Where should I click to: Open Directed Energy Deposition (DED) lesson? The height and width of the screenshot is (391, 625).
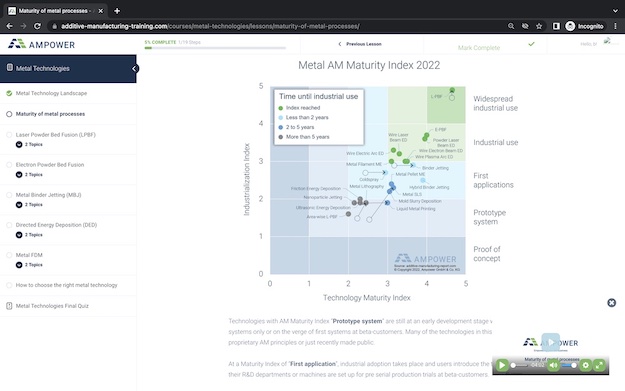(x=56, y=225)
